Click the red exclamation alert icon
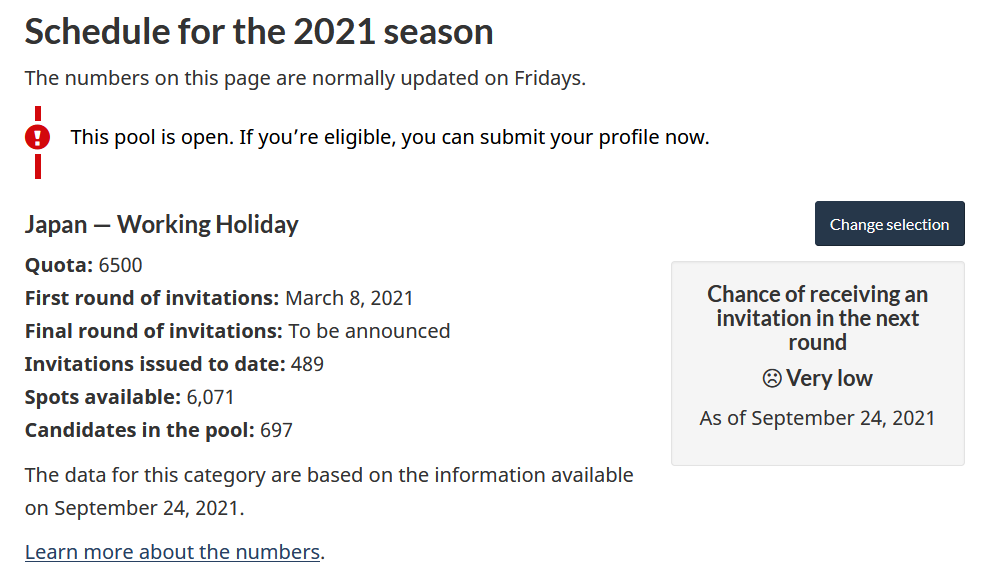Image resolution: width=989 pixels, height=583 pixels. [37, 137]
